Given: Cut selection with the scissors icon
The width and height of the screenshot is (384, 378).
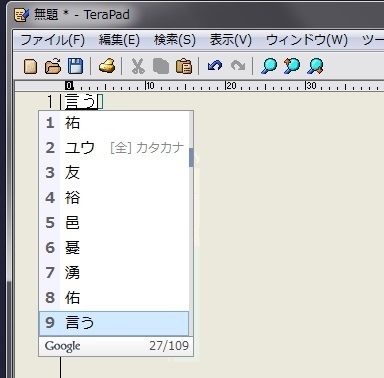Looking at the screenshot, I should (138, 66).
